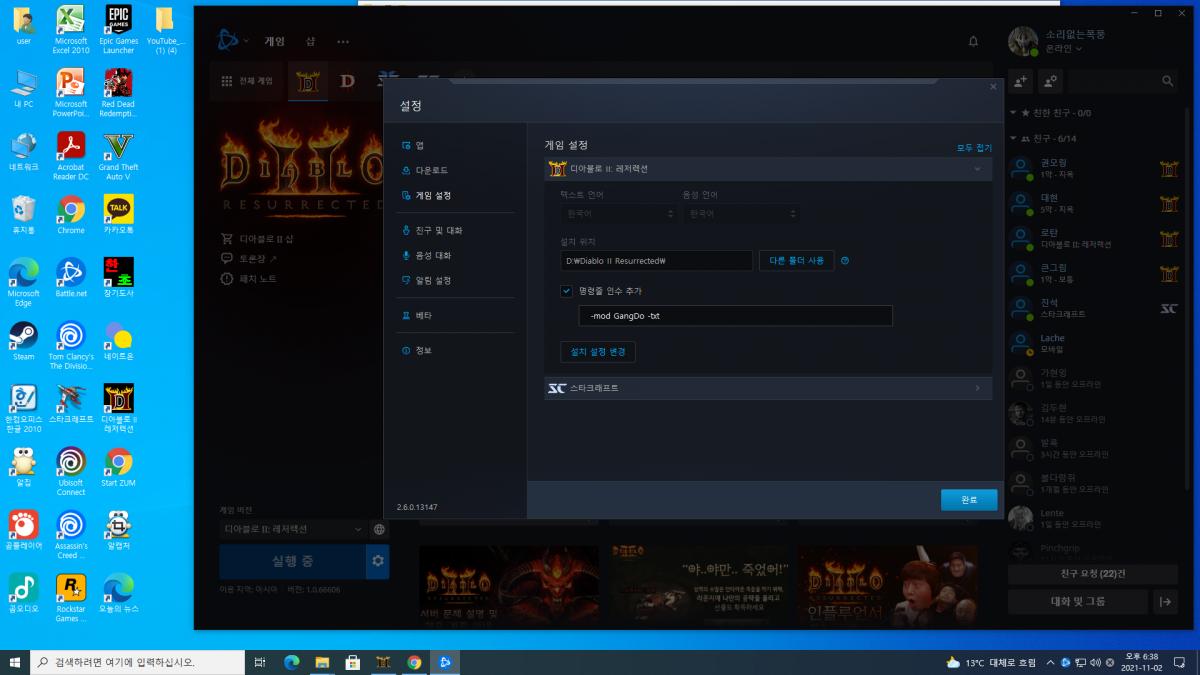The width and height of the screenshot is (1200, 675).
Task: Open Steam desktop shortcut
Action: tap(23, 340)
